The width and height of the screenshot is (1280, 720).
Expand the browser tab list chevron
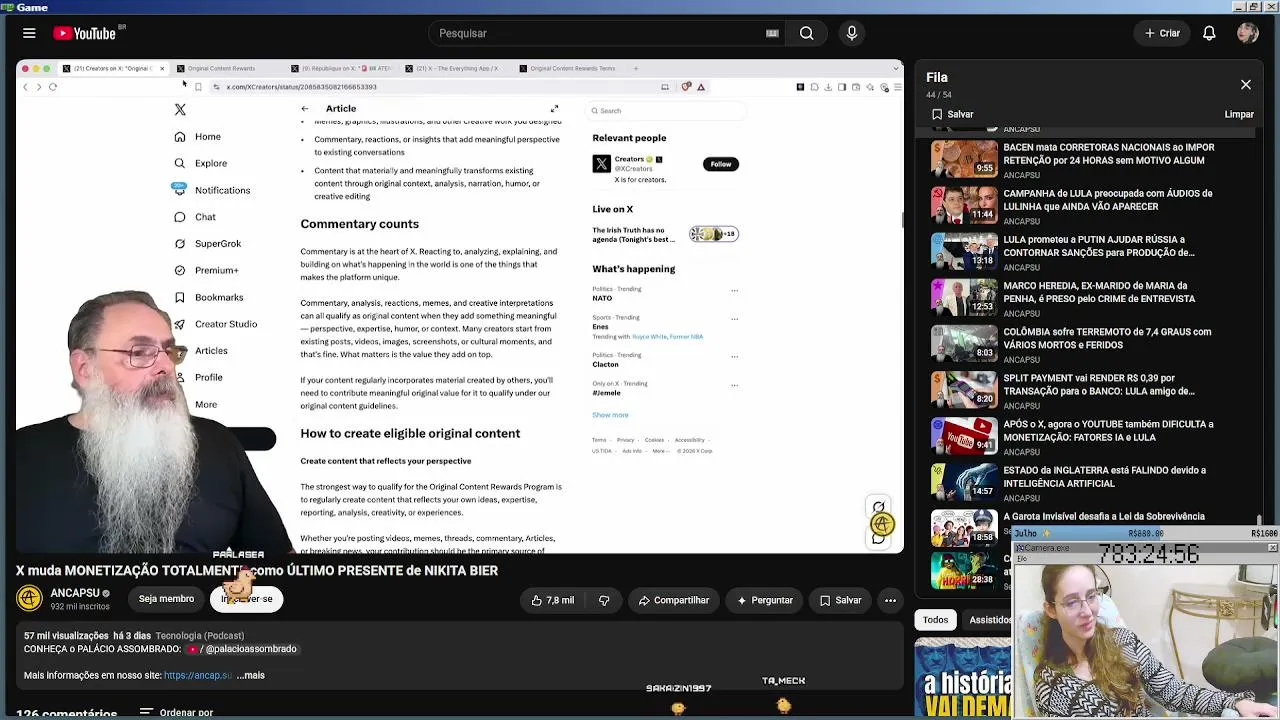pyautogui.click(x=895, y=68)
